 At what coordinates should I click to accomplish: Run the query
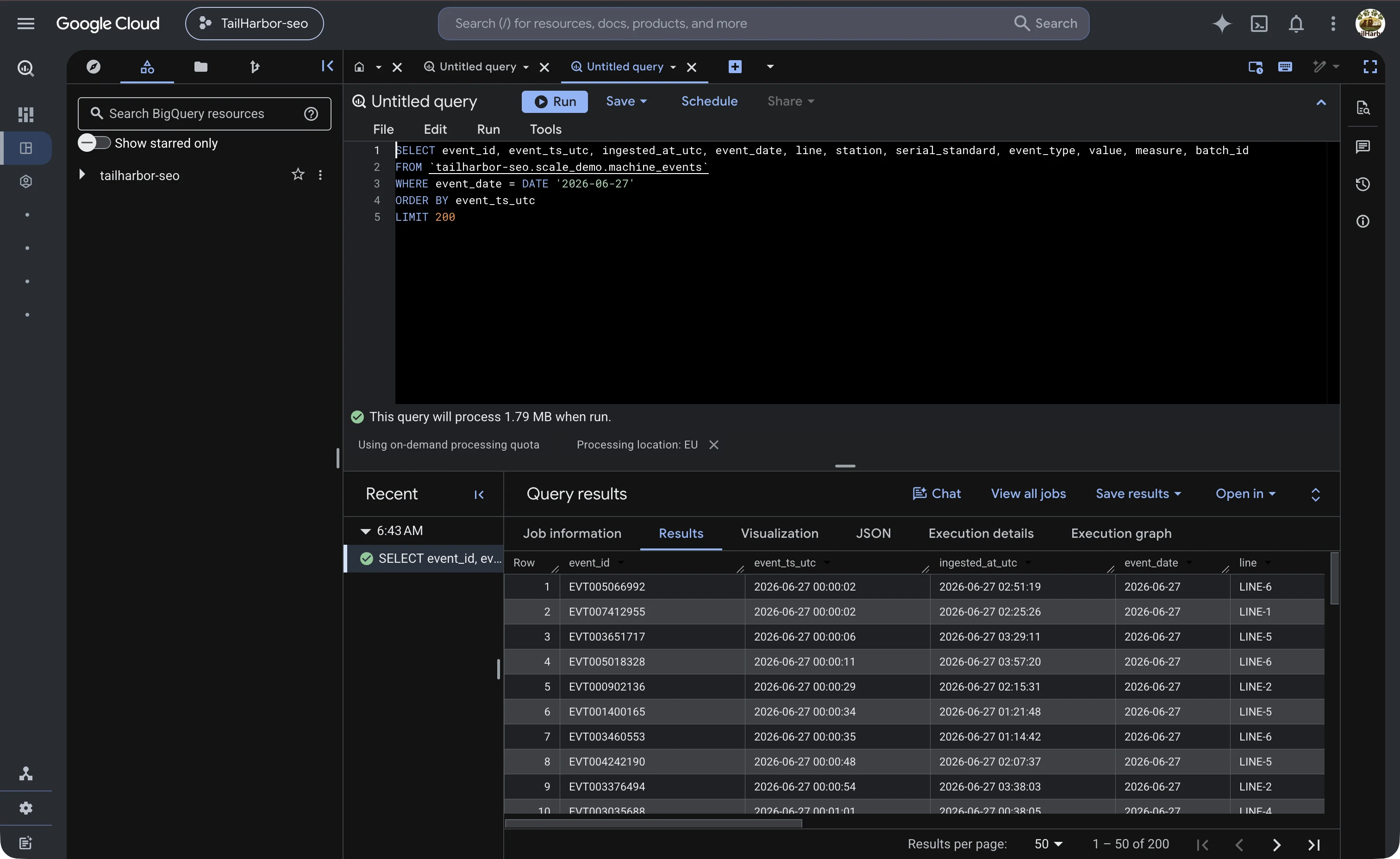(x=555, y=101)
